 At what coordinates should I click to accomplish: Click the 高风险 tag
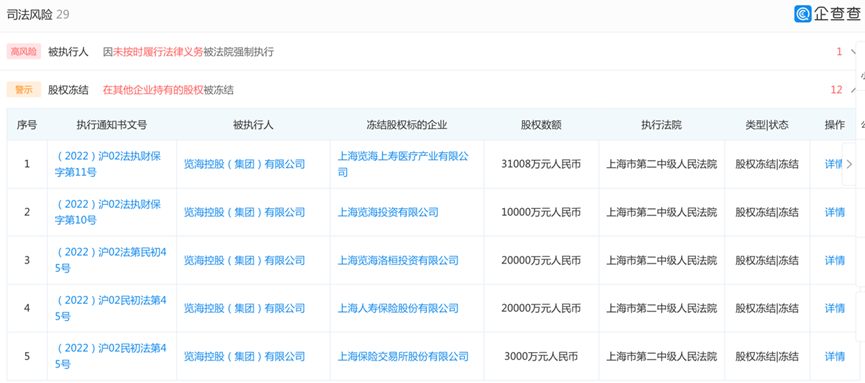click(x=24, y=52)
